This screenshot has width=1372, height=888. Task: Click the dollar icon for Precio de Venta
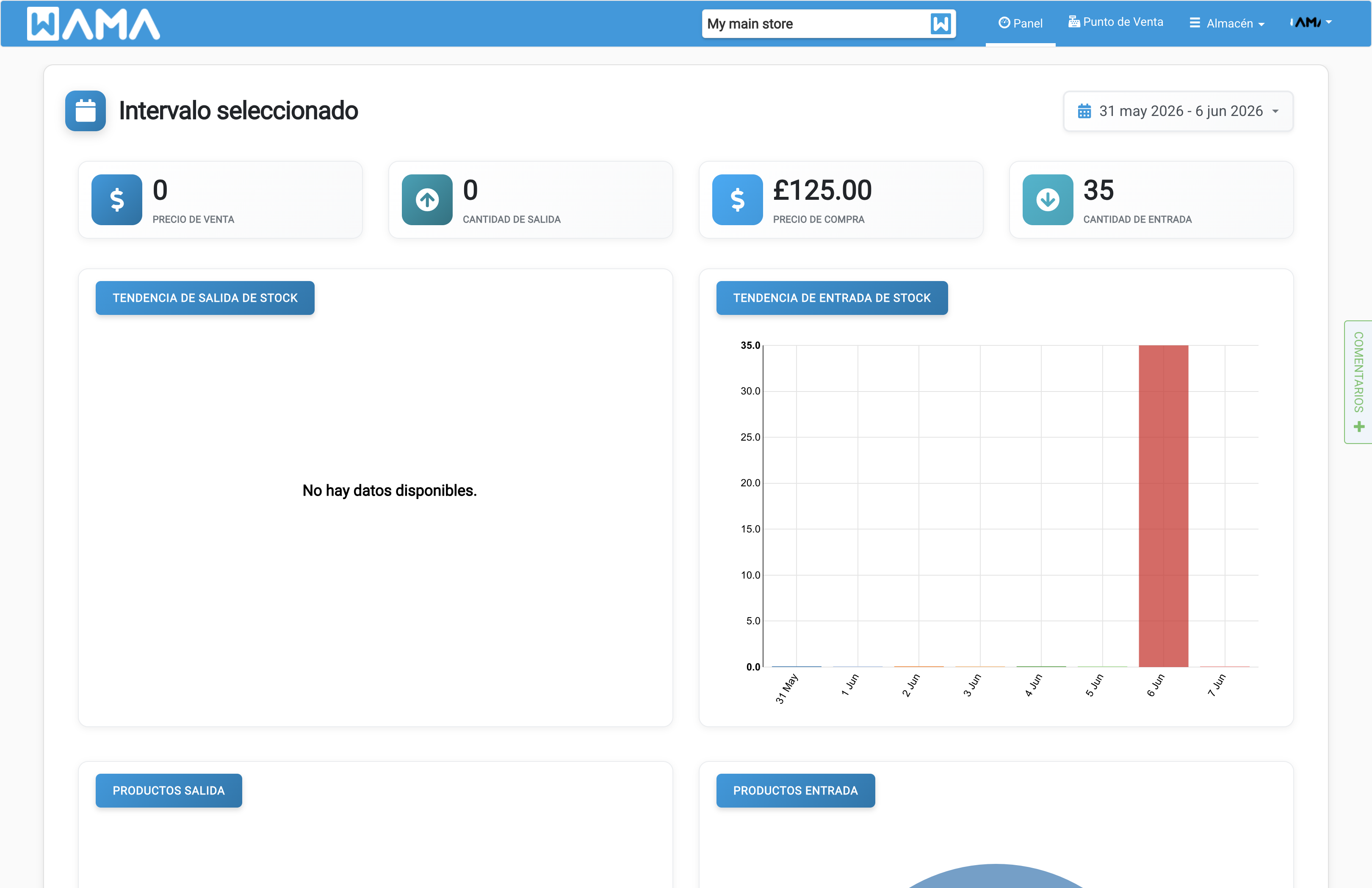[116, 199]
